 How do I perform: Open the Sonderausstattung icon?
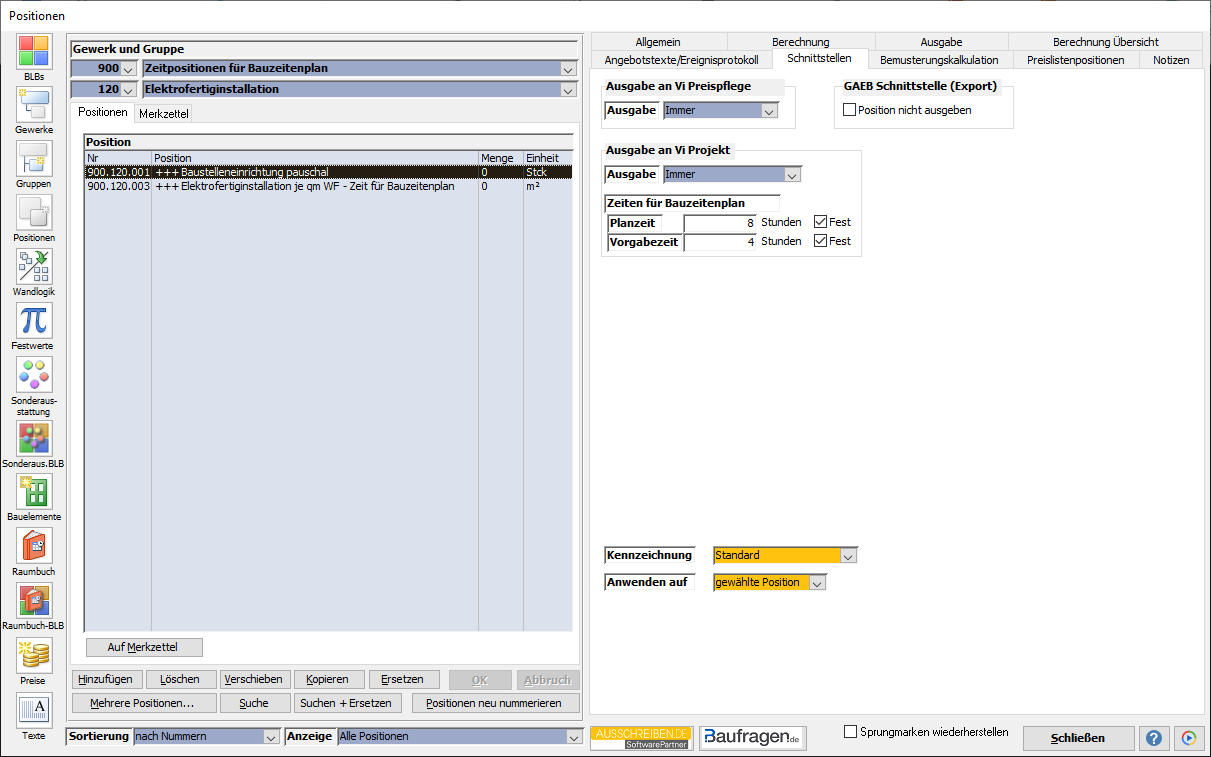pos(34,375)
